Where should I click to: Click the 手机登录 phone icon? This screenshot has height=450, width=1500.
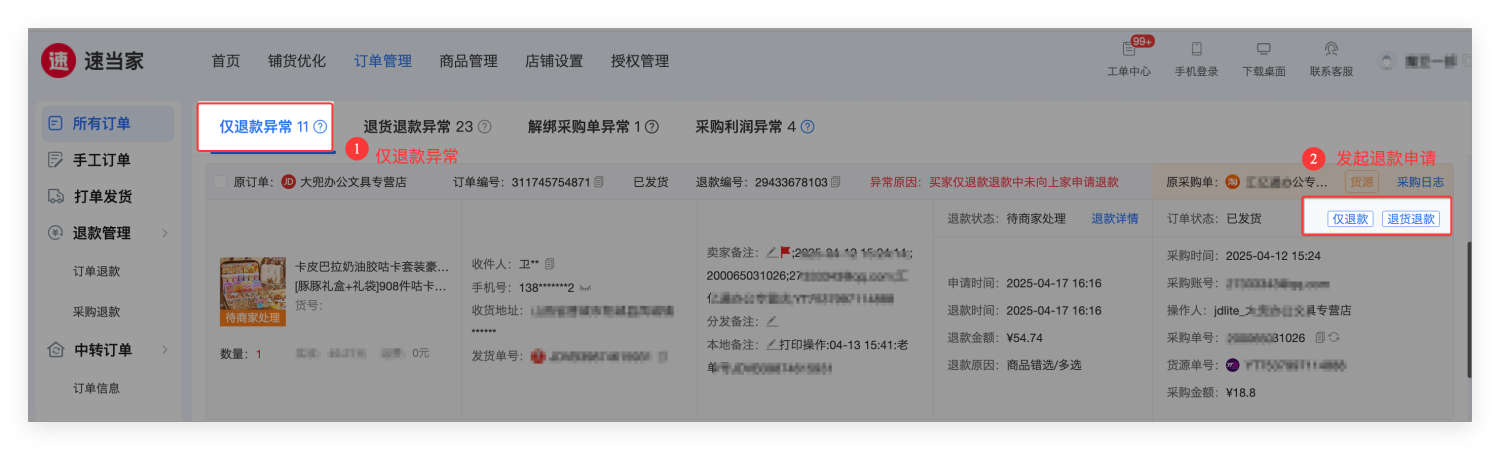1196,50
